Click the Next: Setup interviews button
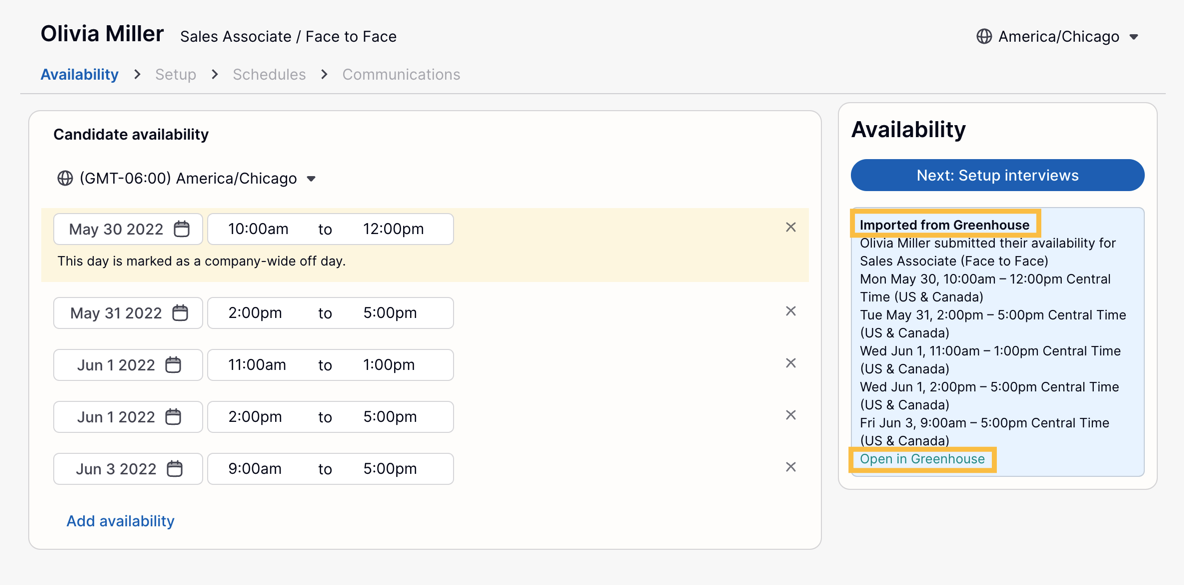This screenshot has width=1184, height=585. coord(997,175)
